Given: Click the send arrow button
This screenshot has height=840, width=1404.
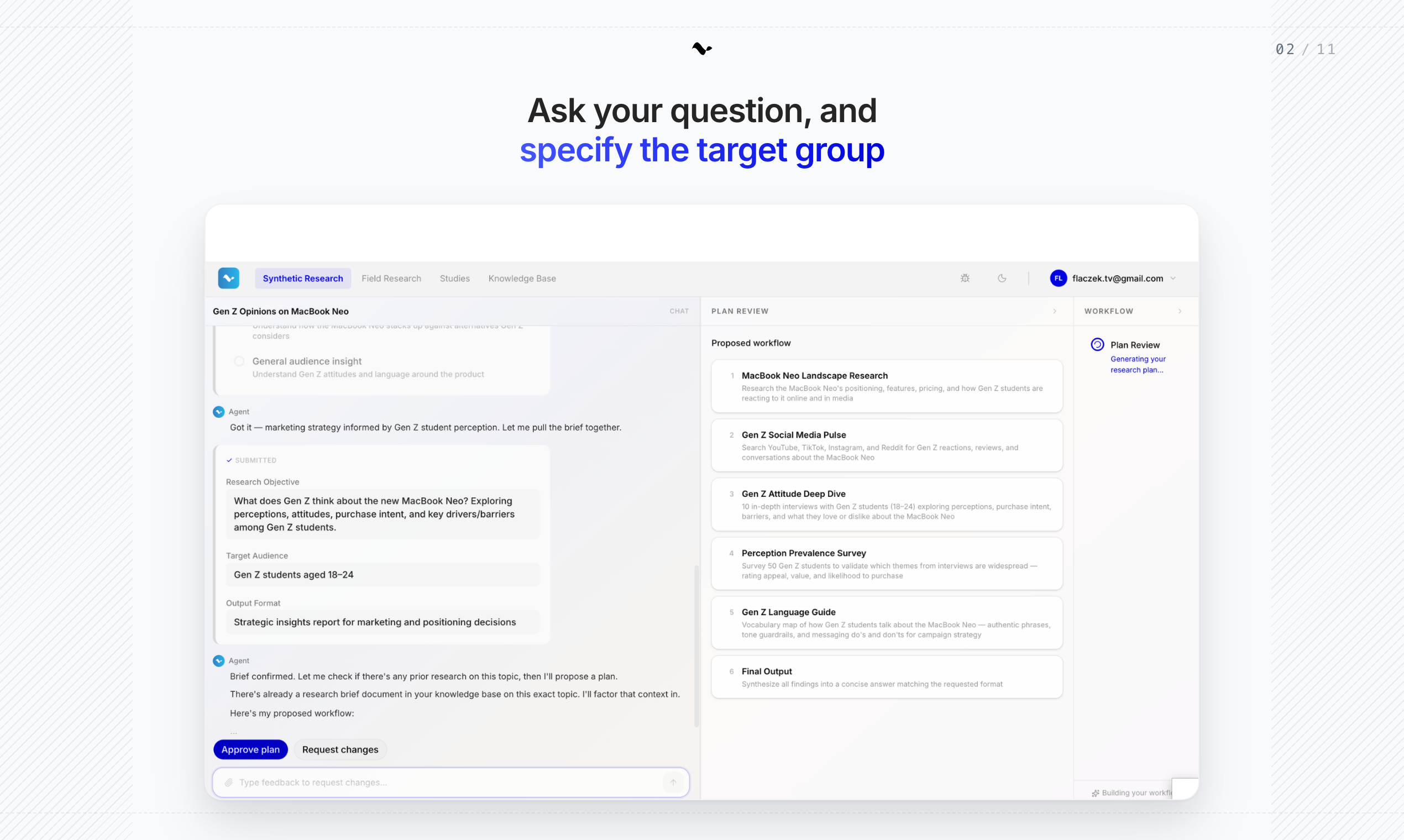Looking at the screenshot, I should click(673, 783).
